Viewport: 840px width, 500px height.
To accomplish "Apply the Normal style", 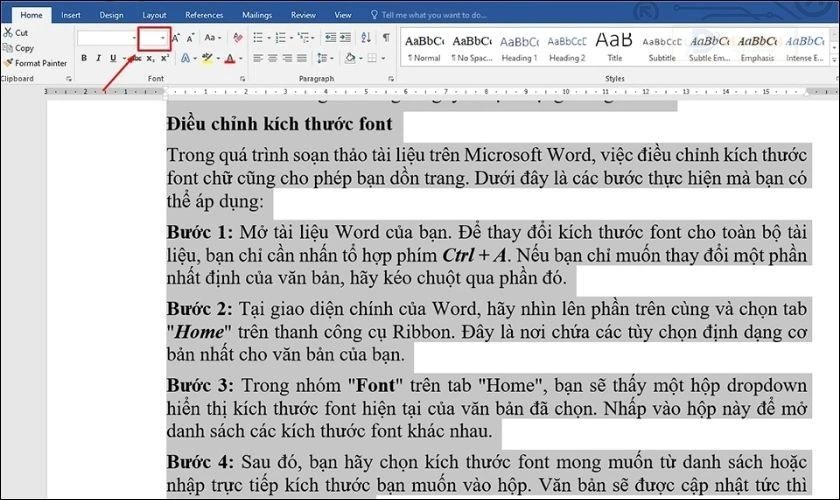I will 424,48.
